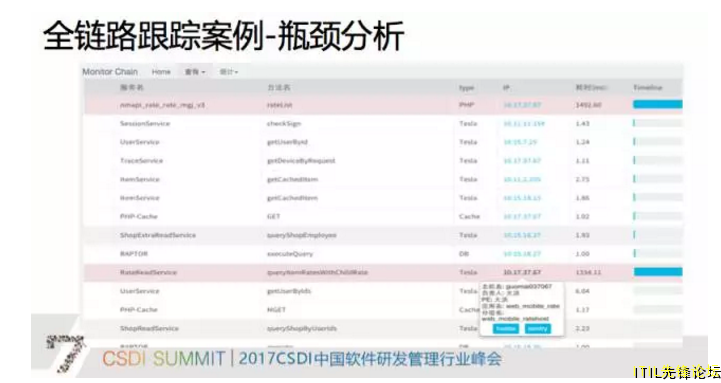Open the IP link in TraceService row
Screen dimensions: 721x383
pyautogui.click(x=522, y=161)
